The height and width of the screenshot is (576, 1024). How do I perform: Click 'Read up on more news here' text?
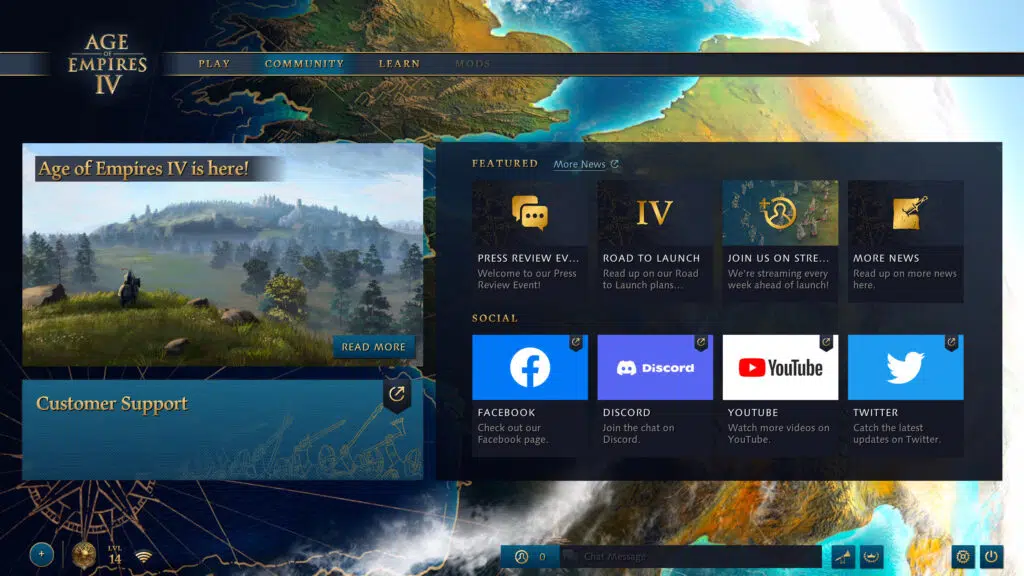pos(904,279)
